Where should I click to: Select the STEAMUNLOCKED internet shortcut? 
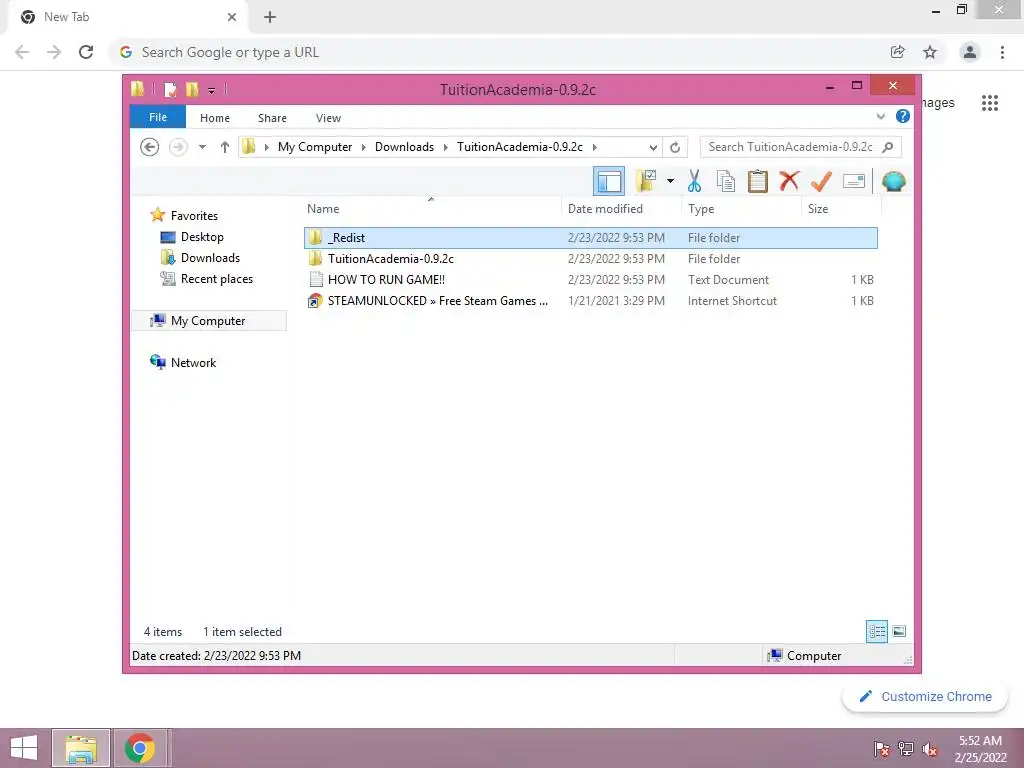point(590,300)
